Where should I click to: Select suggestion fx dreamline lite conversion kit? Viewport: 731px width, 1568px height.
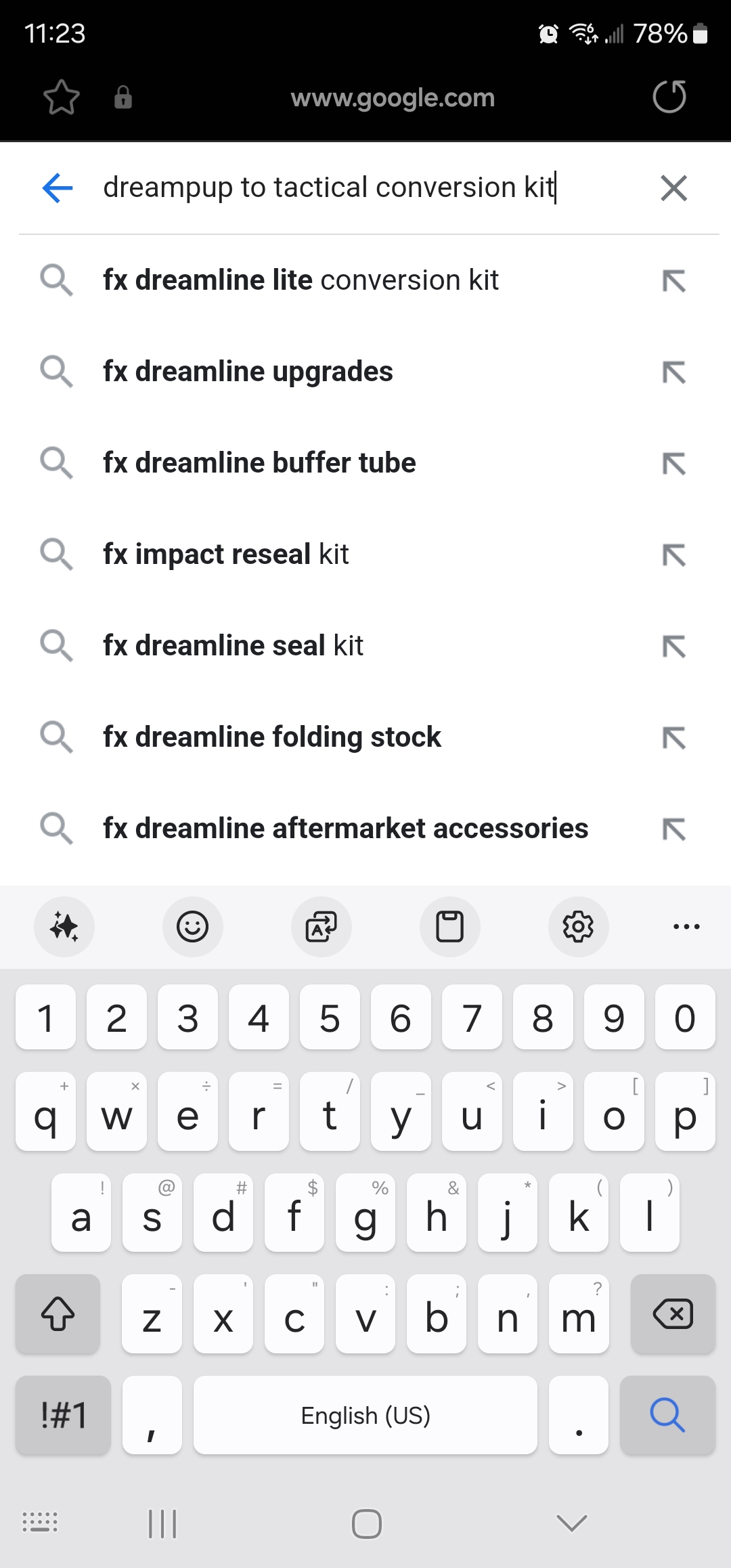tap(365, 280)
